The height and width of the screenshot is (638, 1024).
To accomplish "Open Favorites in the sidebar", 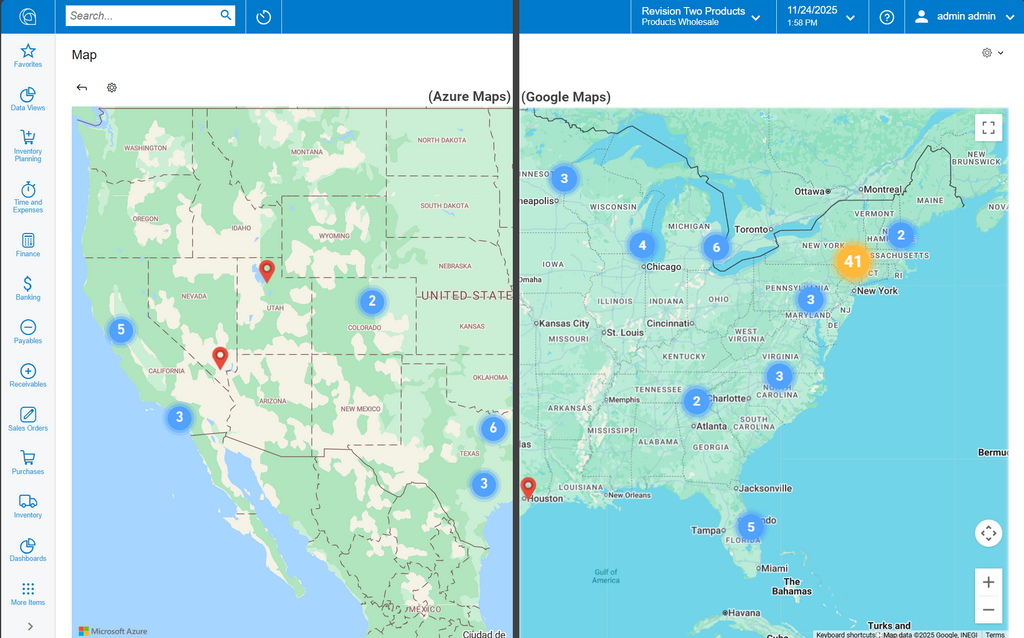I will point(28,55).
